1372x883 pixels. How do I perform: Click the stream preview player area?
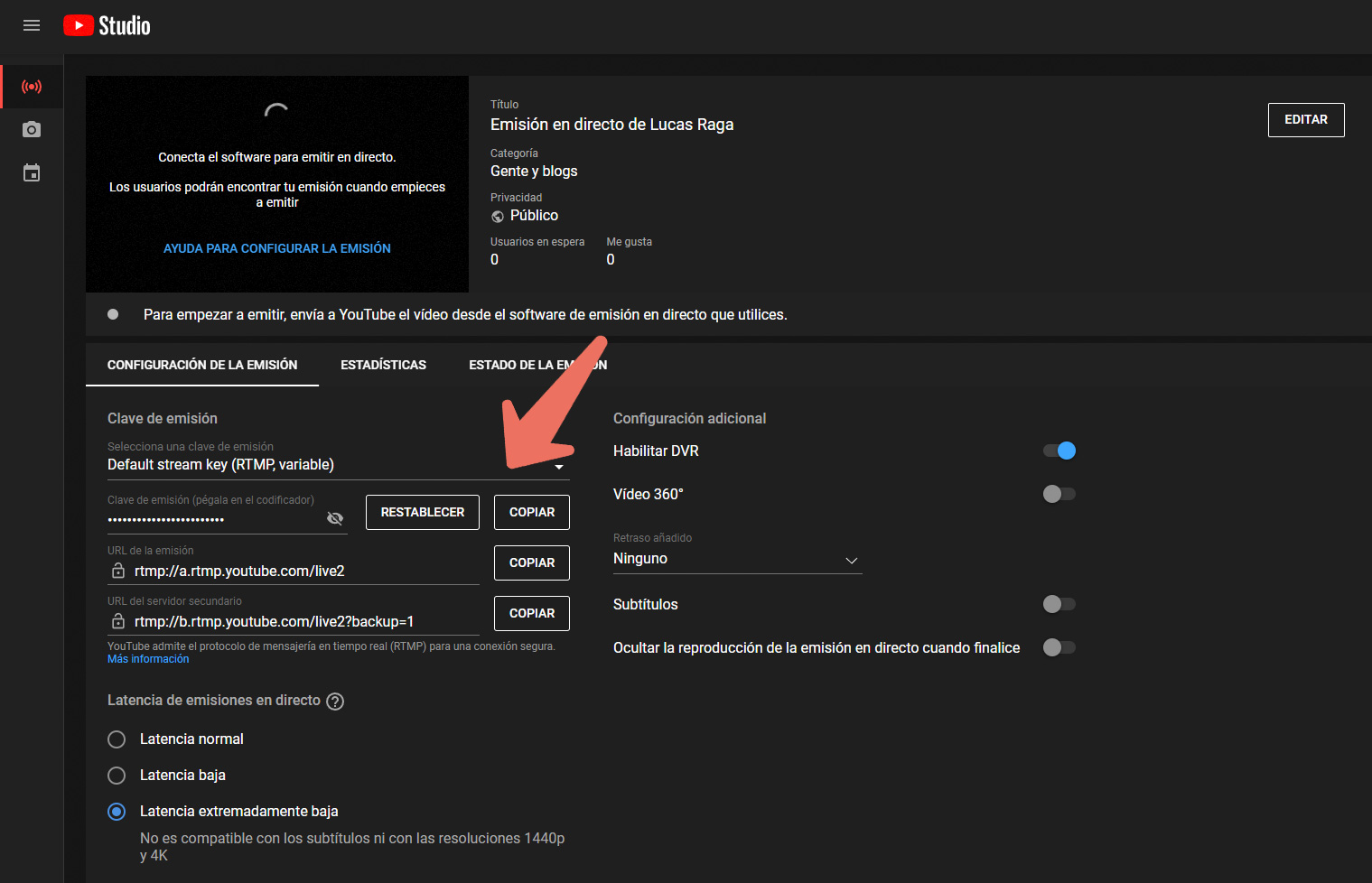pyautogui.click(x=277, y=184)
